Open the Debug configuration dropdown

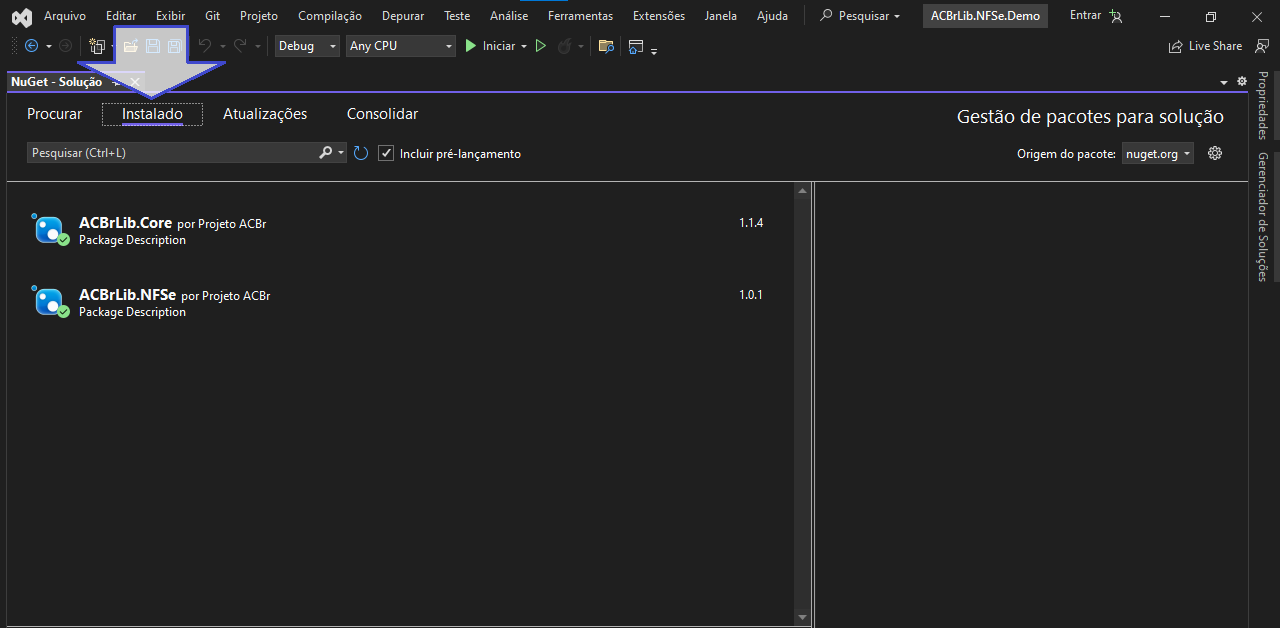point(307,46)
